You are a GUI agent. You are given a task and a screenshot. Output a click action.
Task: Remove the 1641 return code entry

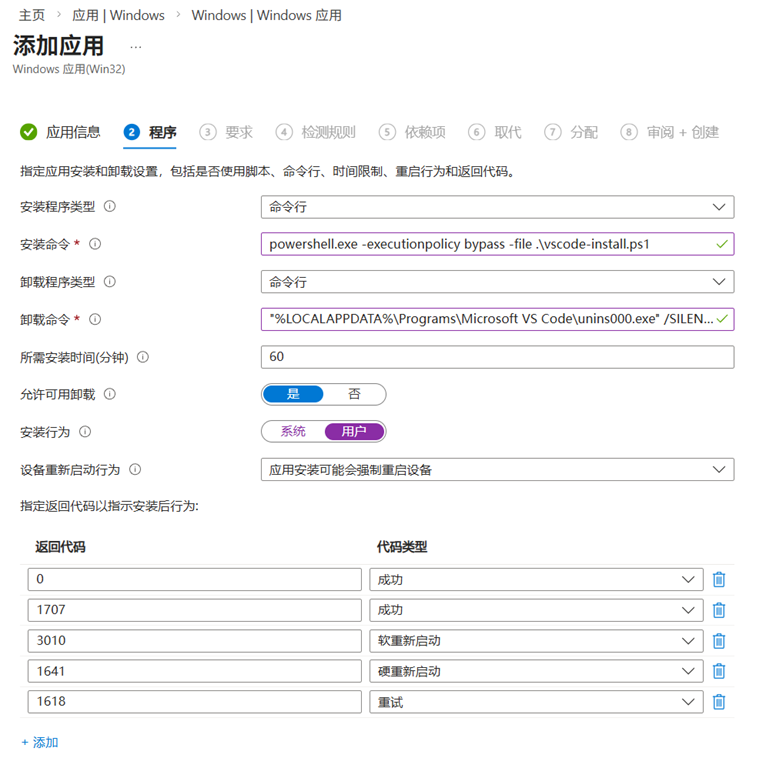coord(718,671)
